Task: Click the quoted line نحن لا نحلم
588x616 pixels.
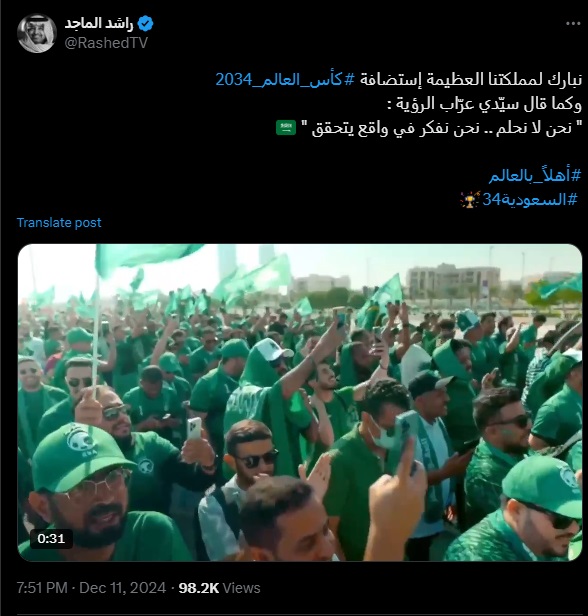Action: [x=441, y=128]
